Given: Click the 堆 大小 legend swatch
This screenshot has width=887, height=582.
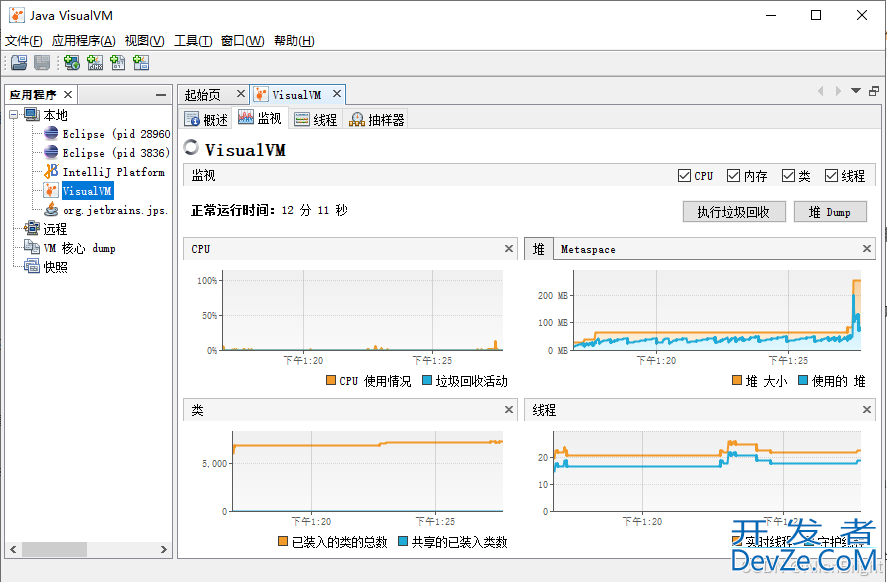Looking at the screenshot, I should pyautogui.click(x=737, y=380).
